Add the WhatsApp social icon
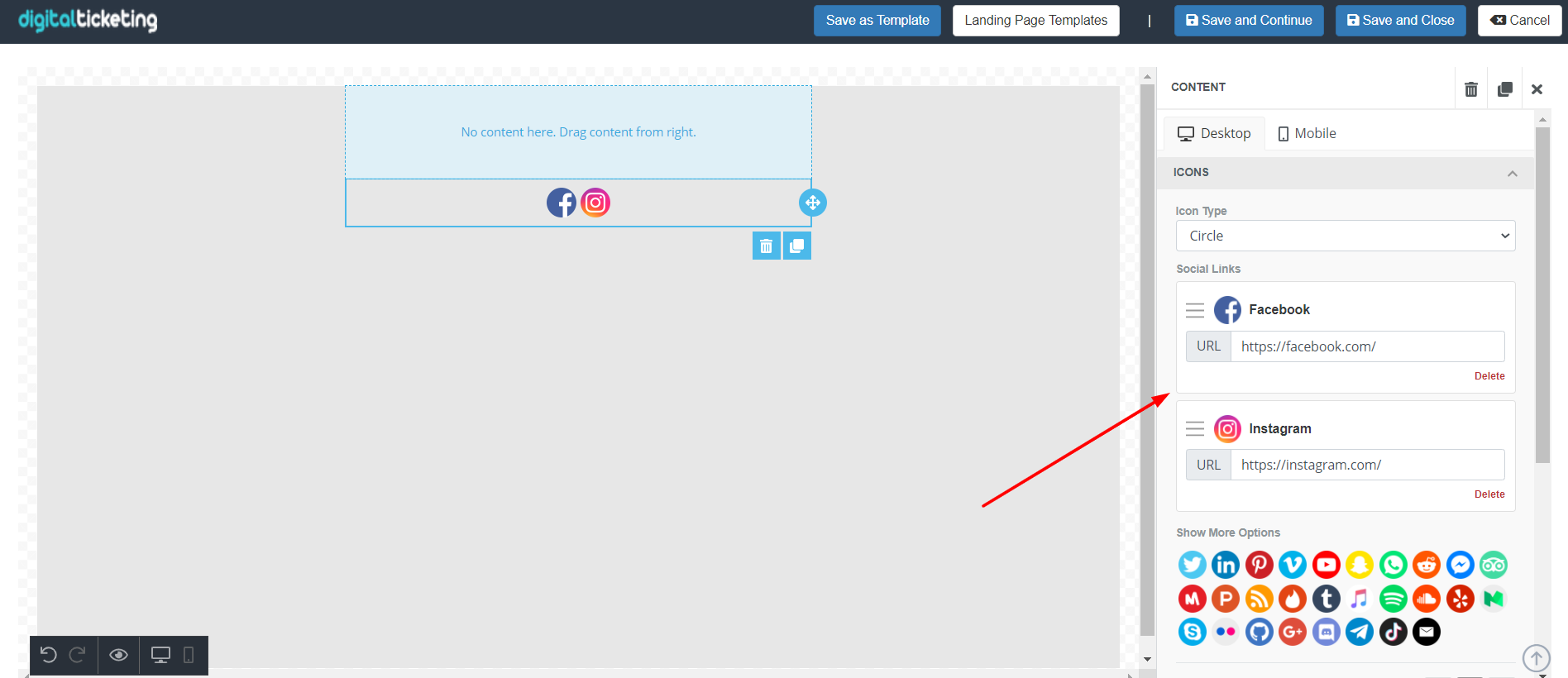This screenshot has width=1568, height=678. click(1393, 565)
